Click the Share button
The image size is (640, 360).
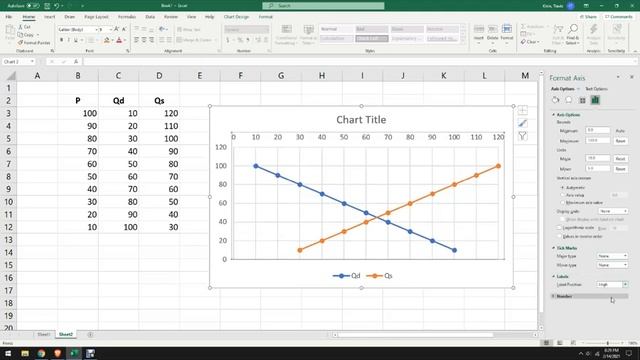click(589, 17)
